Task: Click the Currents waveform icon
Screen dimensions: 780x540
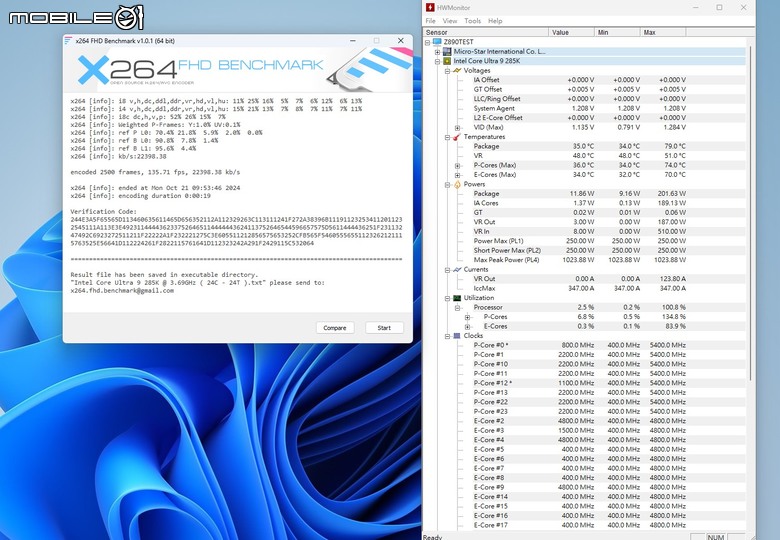Action: 457,269
